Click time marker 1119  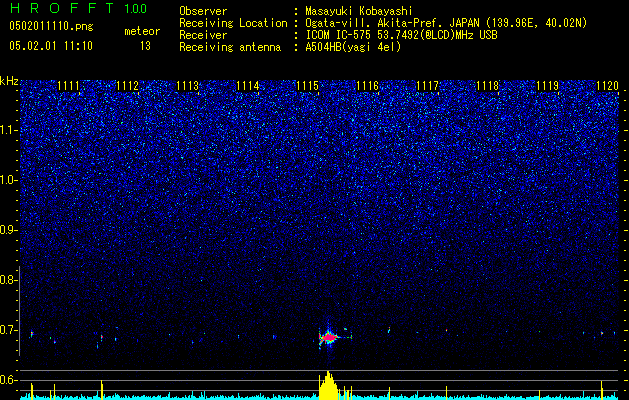(x=548, y=86)
